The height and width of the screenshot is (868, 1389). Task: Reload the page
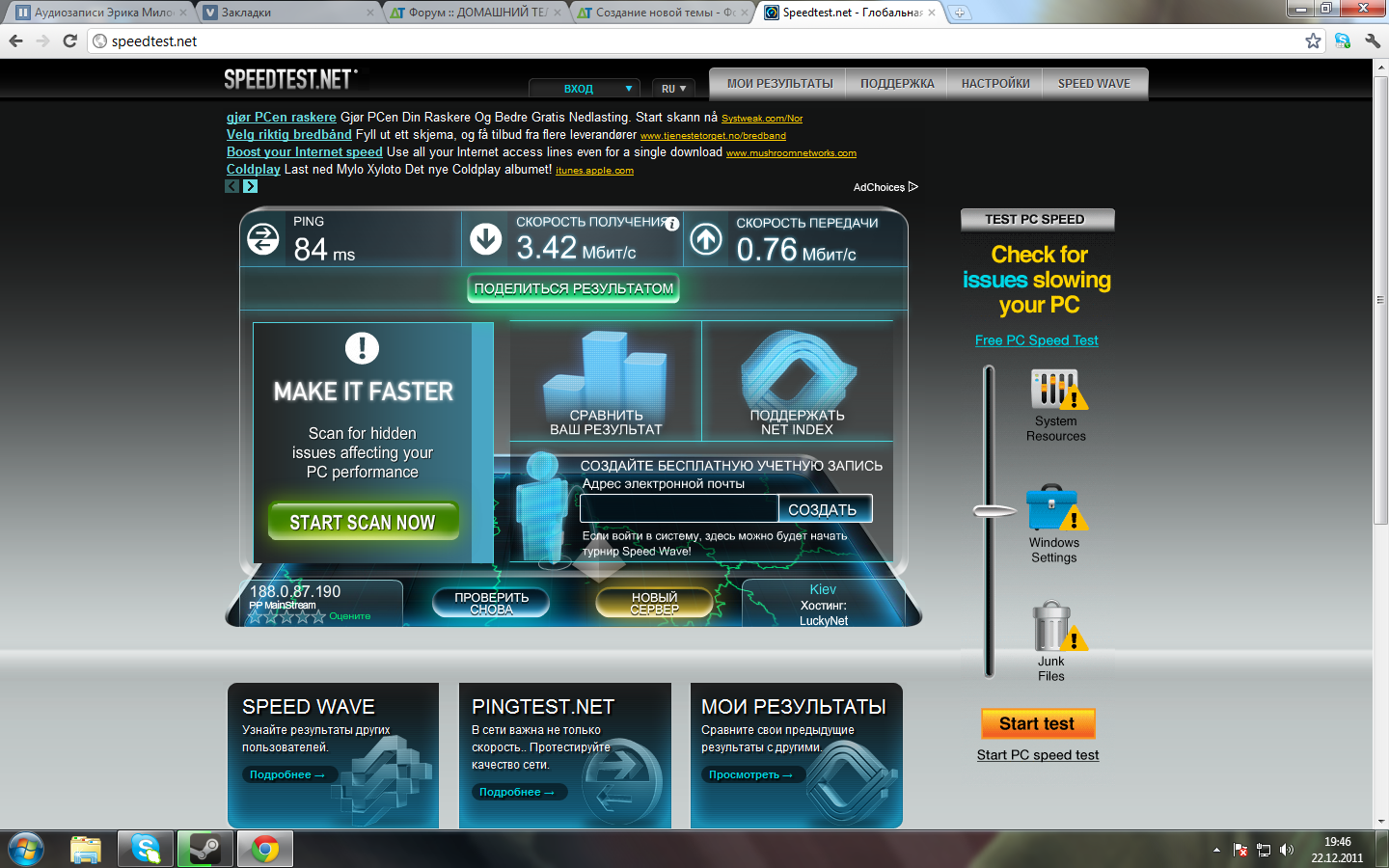pyautogui.click(x=69, y=41)
